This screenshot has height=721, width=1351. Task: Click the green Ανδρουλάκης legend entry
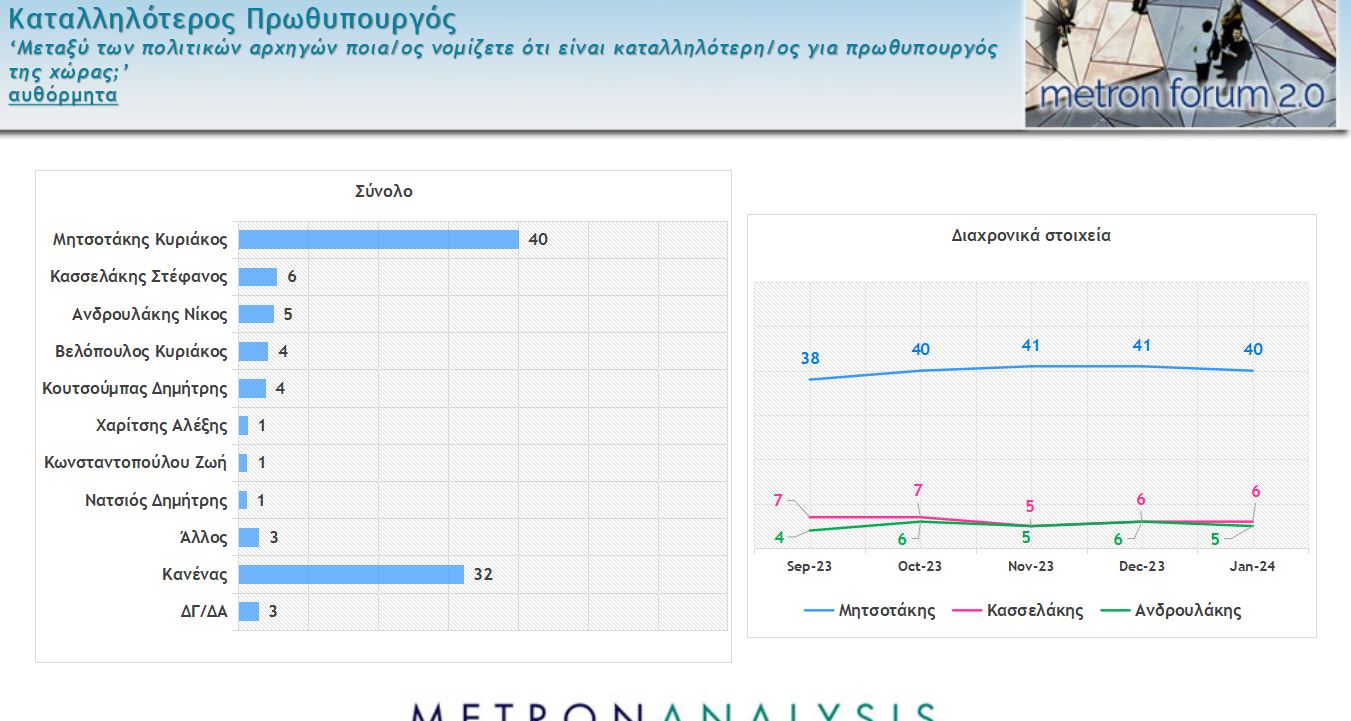pos(1170,610)
